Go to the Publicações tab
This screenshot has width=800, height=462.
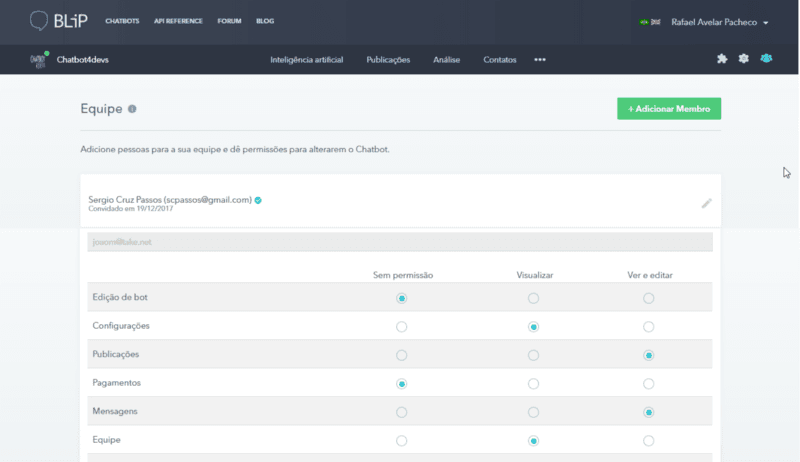pyautogui.click(x=388, y=60)
